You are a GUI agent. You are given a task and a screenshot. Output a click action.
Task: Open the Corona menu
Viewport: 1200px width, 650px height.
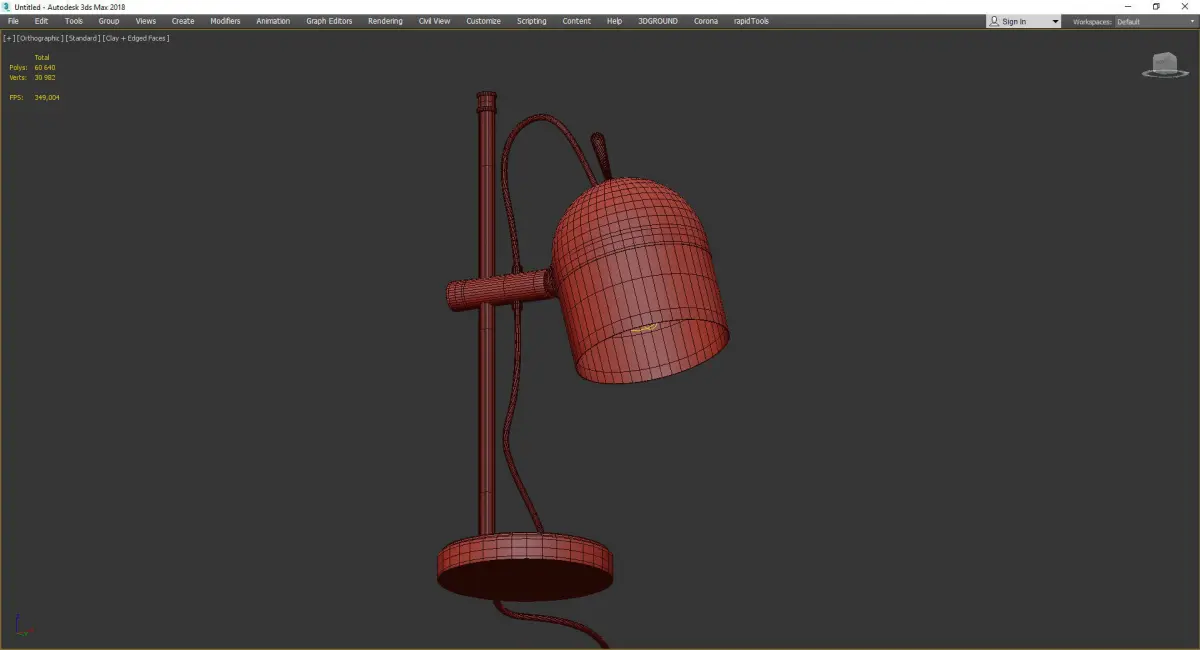point(706,21)
